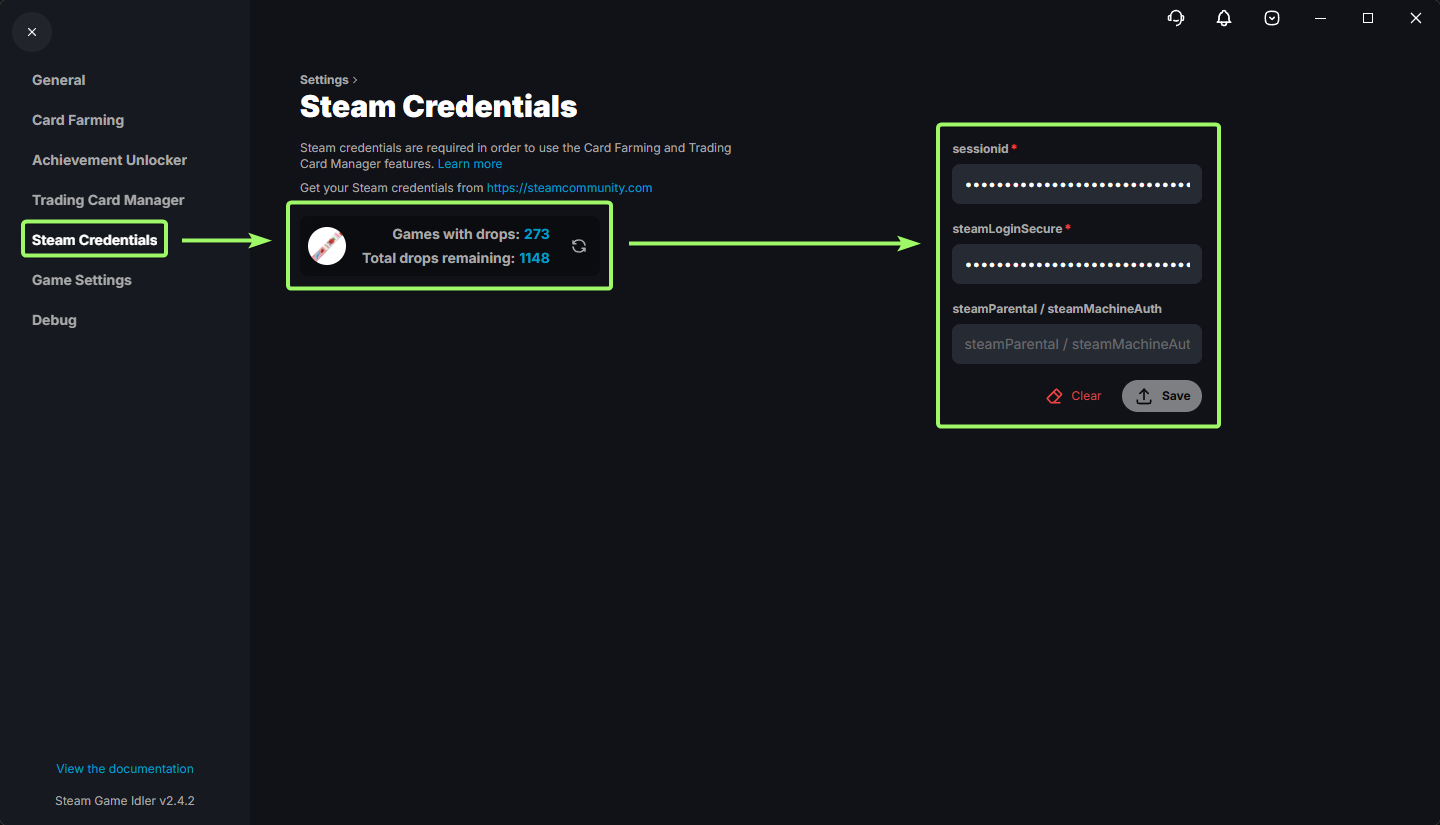Click the eraser icon to clear credentials
Screen dimensions: 1440x825
pos(1054,395)
